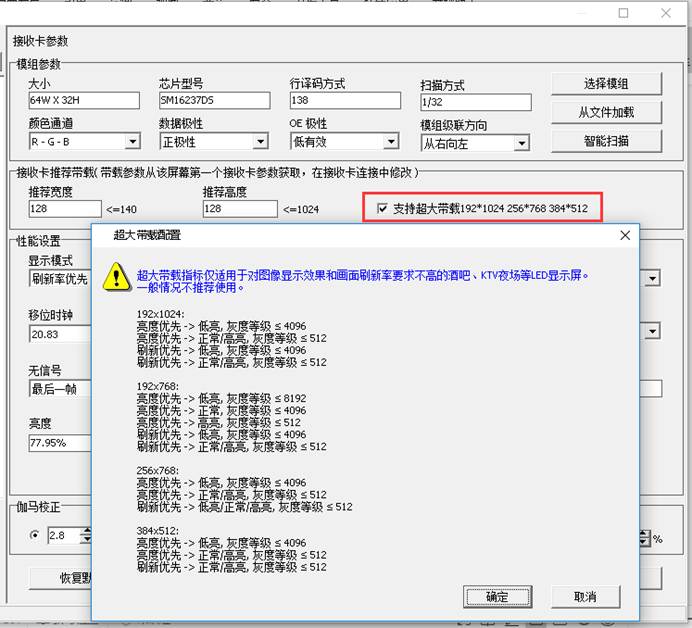Click the 芯片型号 SM16237DS field
692x628 pixels.
[x=213, y=101]
